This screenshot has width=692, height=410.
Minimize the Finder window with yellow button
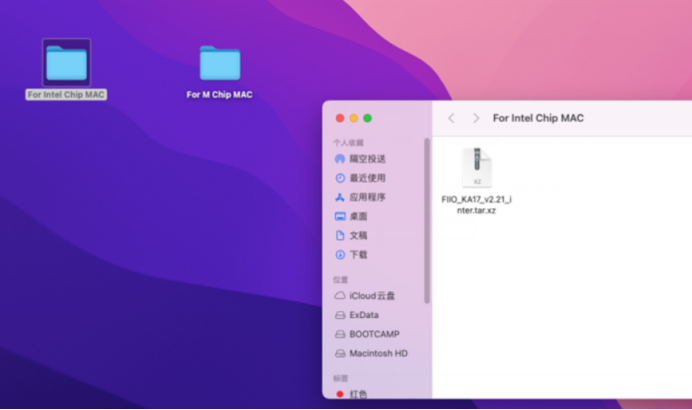(353, 118)
